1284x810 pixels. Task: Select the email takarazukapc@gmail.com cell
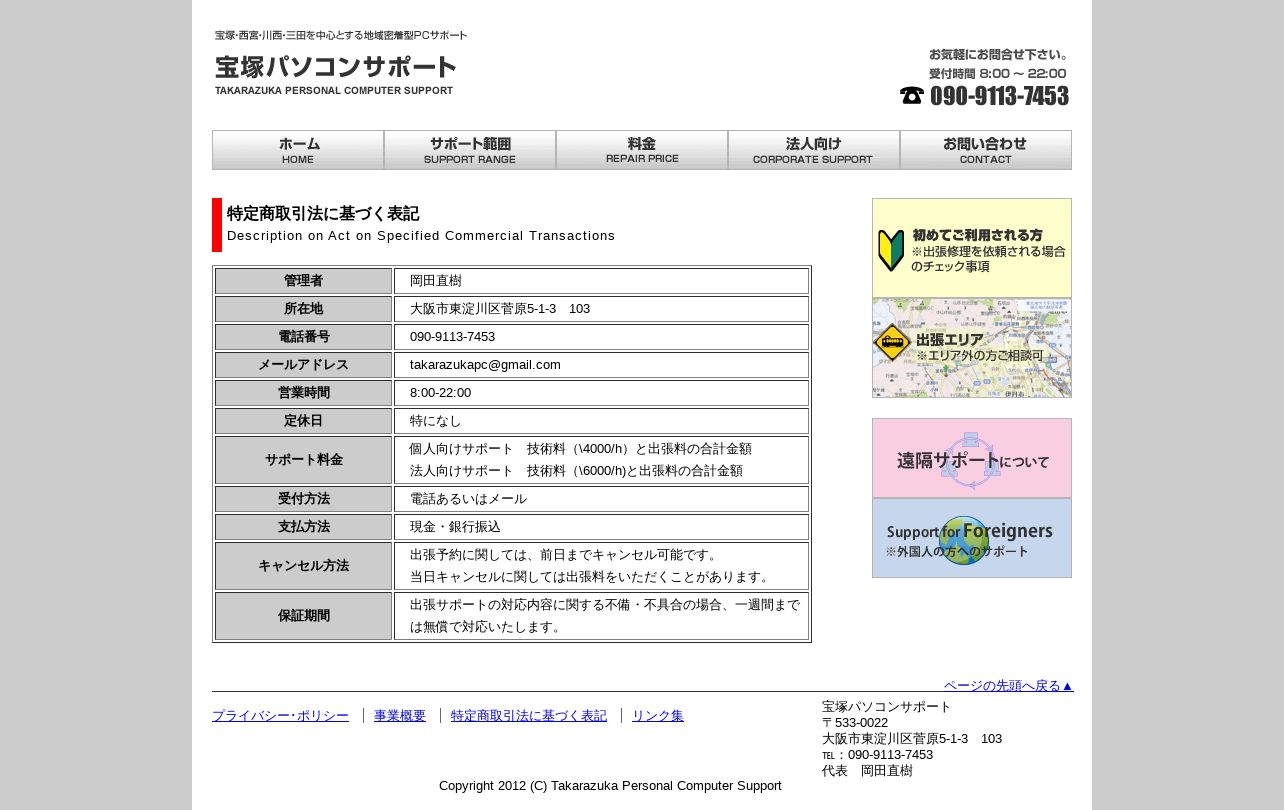[601, 365]
